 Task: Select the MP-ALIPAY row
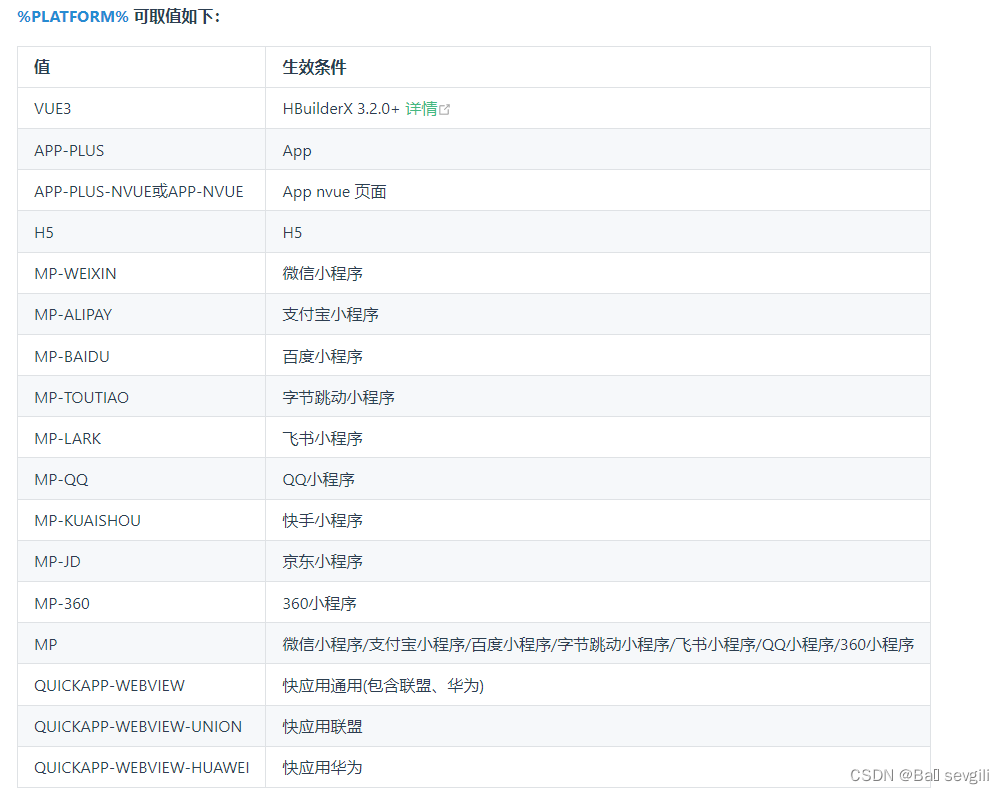(72, 314)
